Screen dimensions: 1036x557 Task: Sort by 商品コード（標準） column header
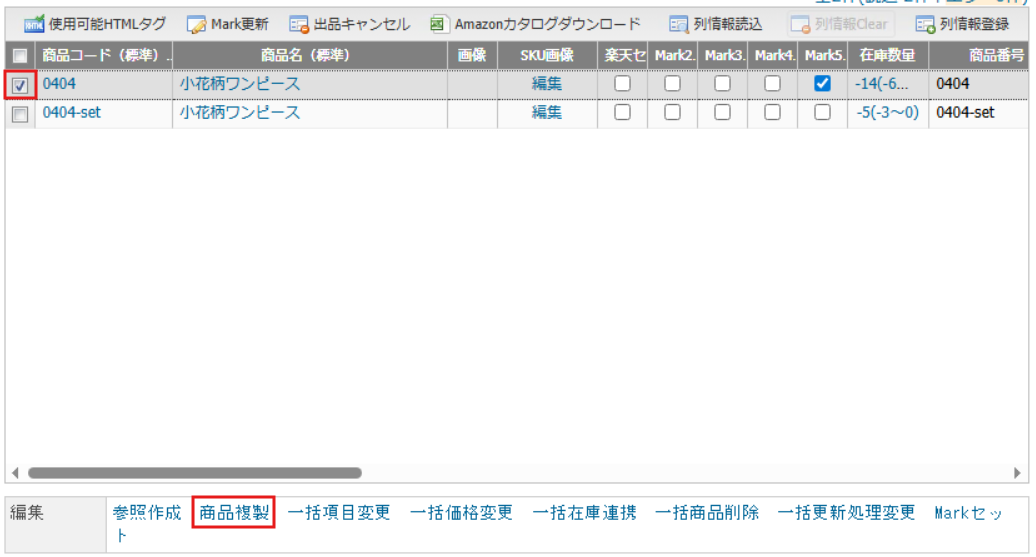pos(104,56)
